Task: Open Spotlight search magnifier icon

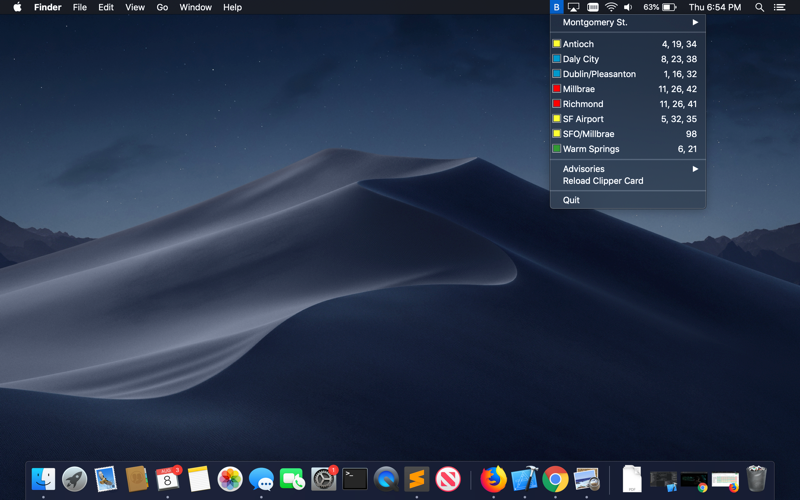Action: (759, 7)
